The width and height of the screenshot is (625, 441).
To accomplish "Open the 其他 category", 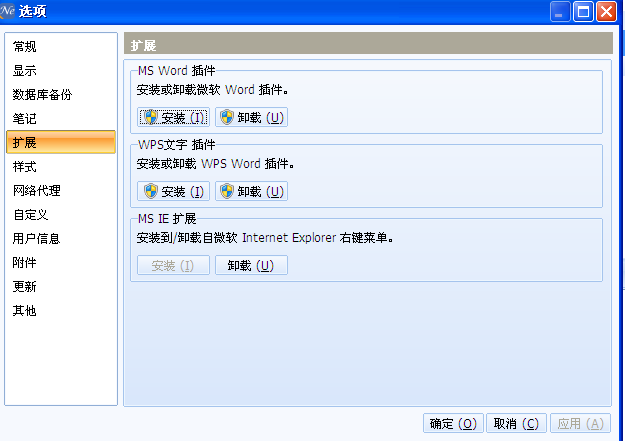I will [x=25, y=311].
